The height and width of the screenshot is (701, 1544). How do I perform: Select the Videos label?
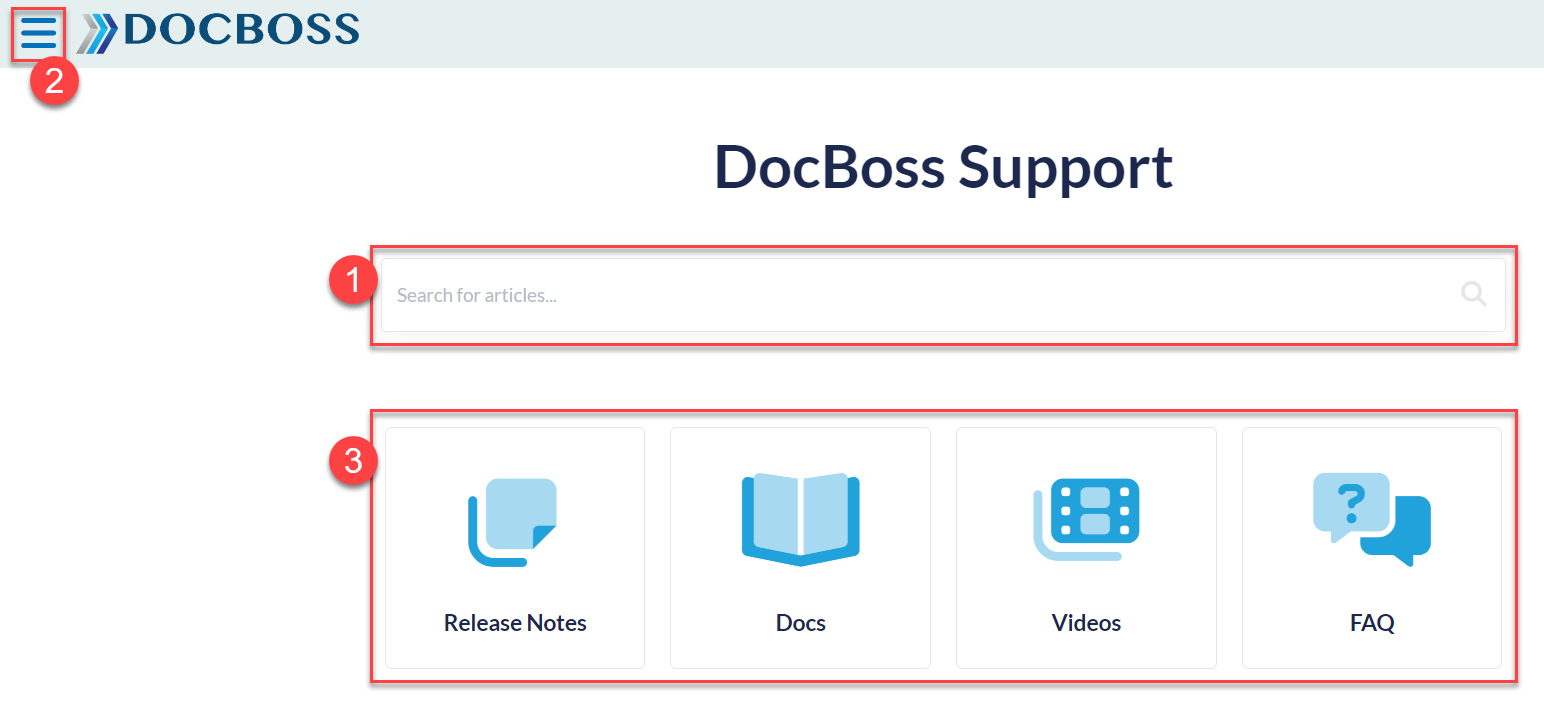(x=1086, y=623)
